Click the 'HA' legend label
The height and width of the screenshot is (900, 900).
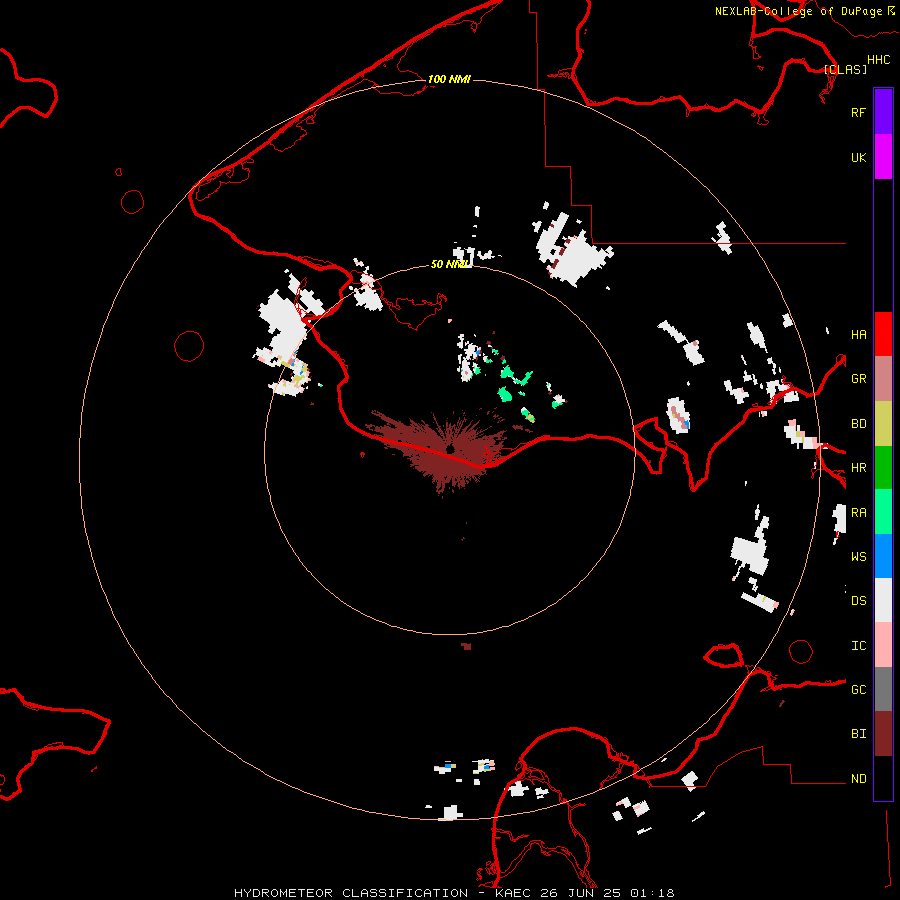[x=858, y=334]
